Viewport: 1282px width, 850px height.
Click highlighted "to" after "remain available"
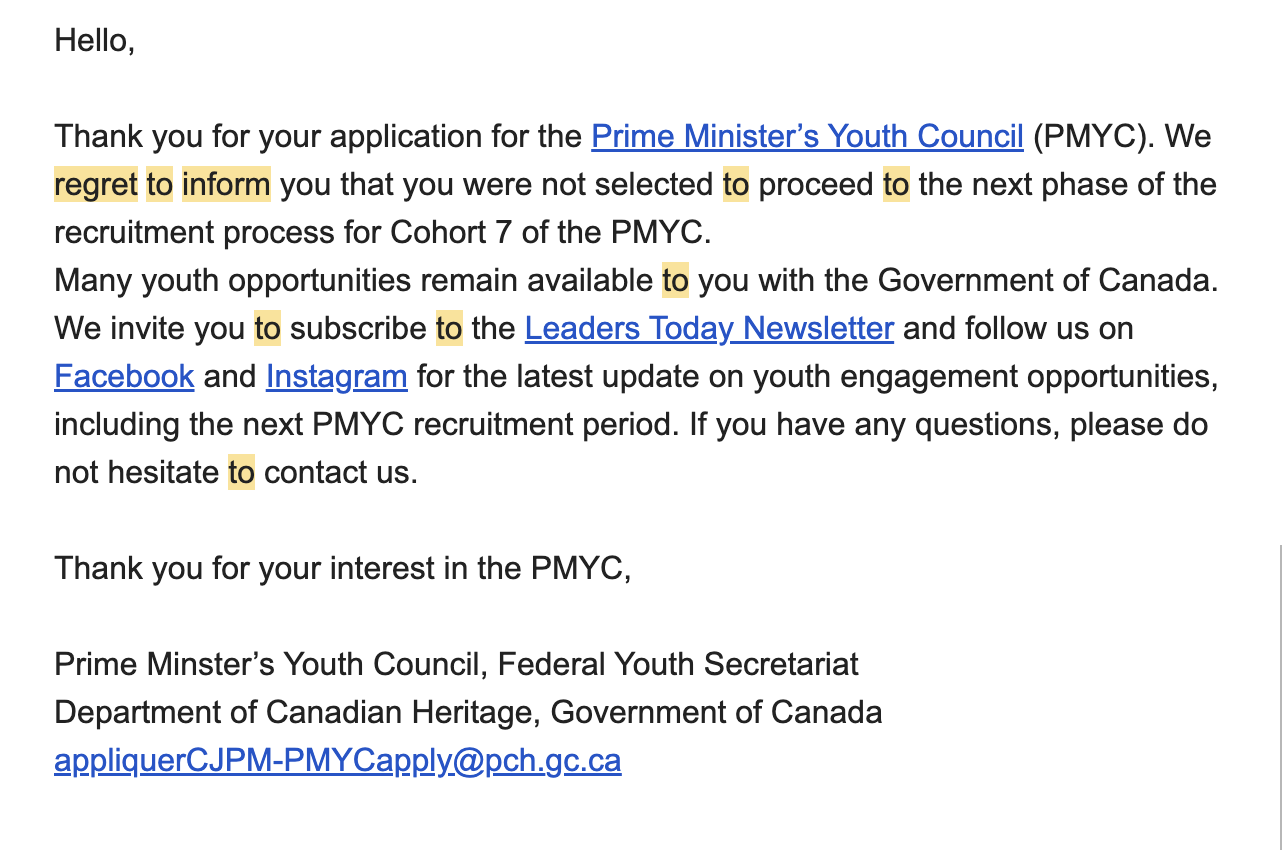coord(675,280)
